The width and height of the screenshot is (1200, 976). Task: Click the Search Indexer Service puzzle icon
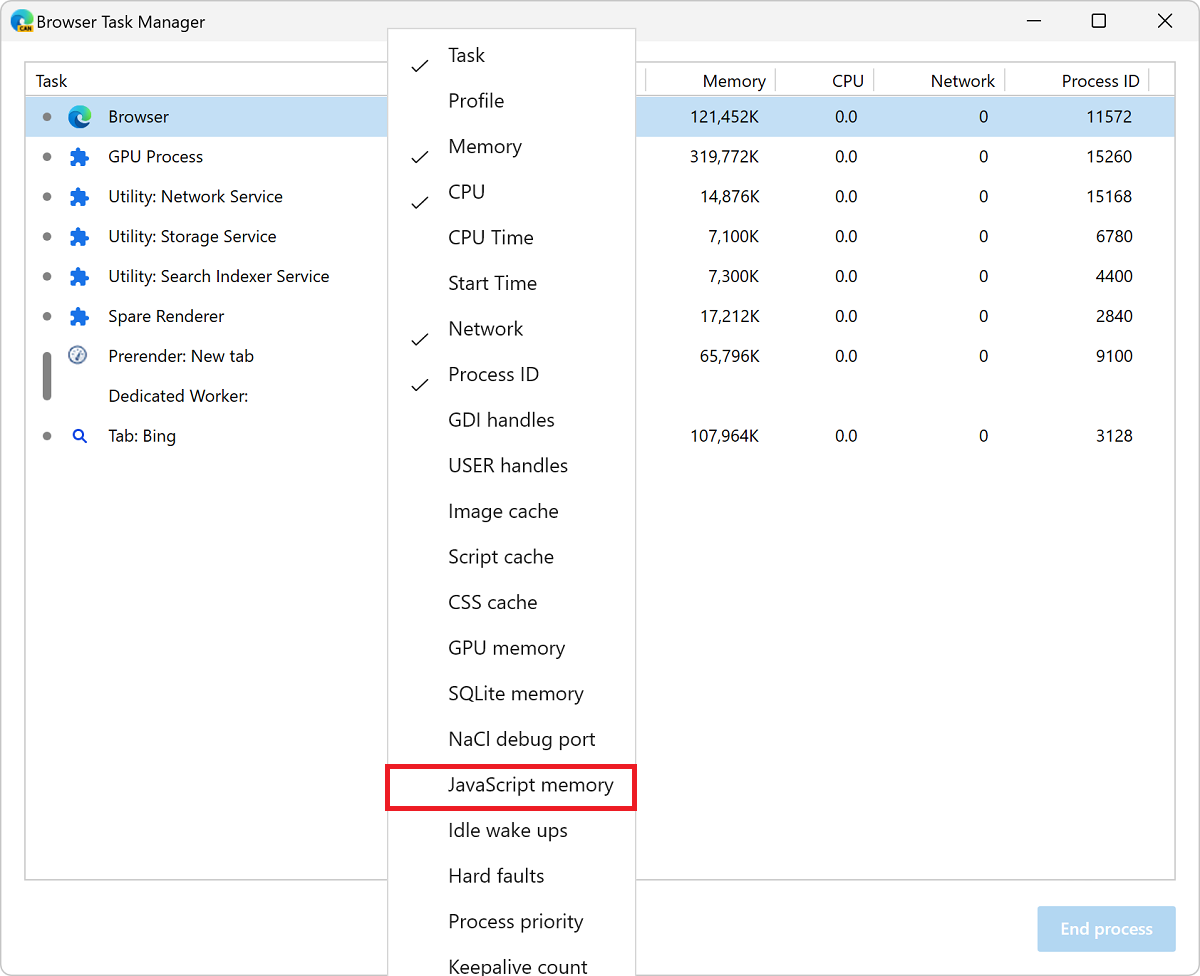[x=79, y=276]
